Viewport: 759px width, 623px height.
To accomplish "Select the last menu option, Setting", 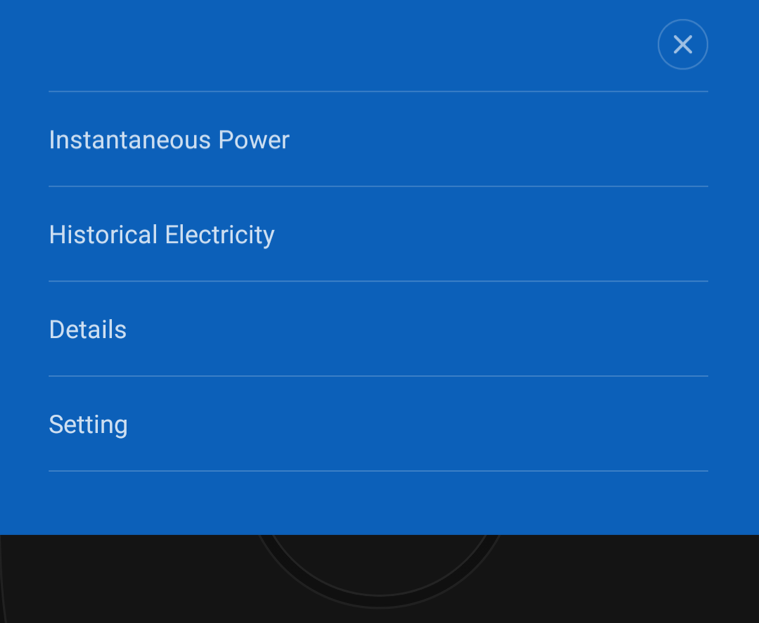I will (88, 425).
